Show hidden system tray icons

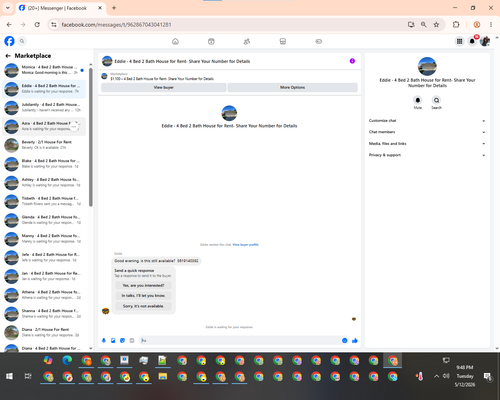click(436, 376)
